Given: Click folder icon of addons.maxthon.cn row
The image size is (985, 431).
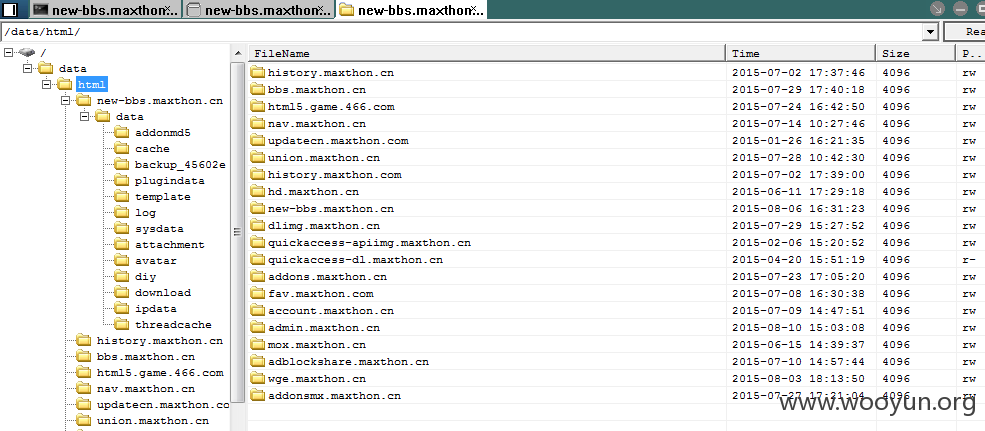Looking at the screenshot, I should pyautogui.click(x=258, y=276).
